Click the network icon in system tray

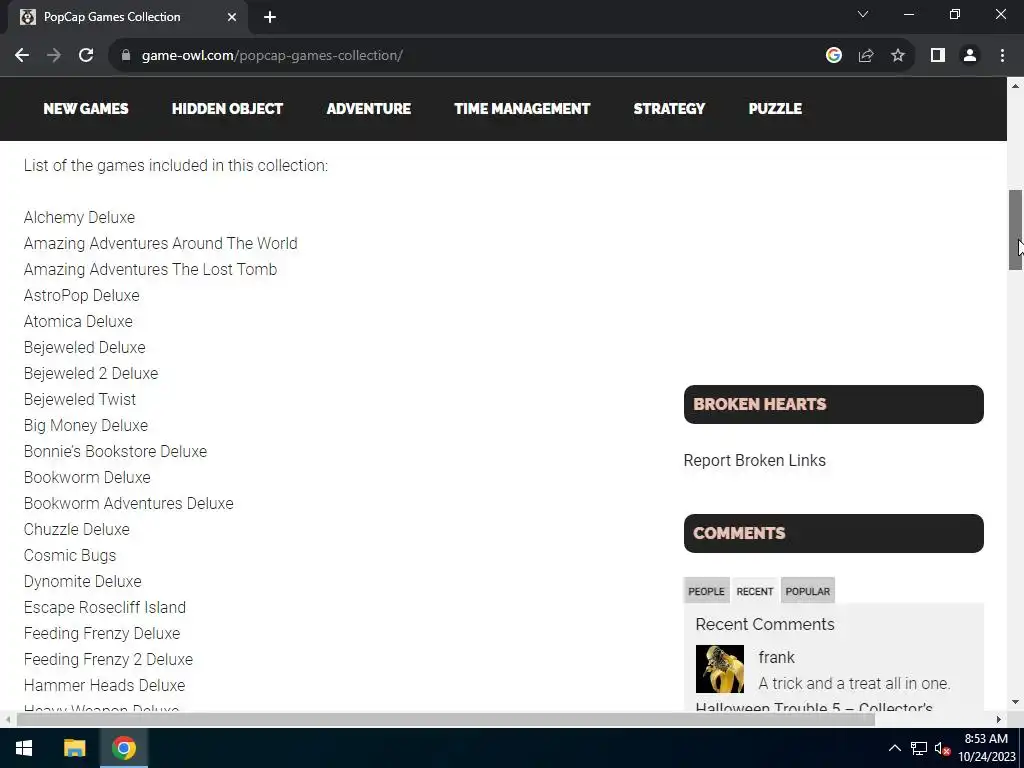pos(919,748)
